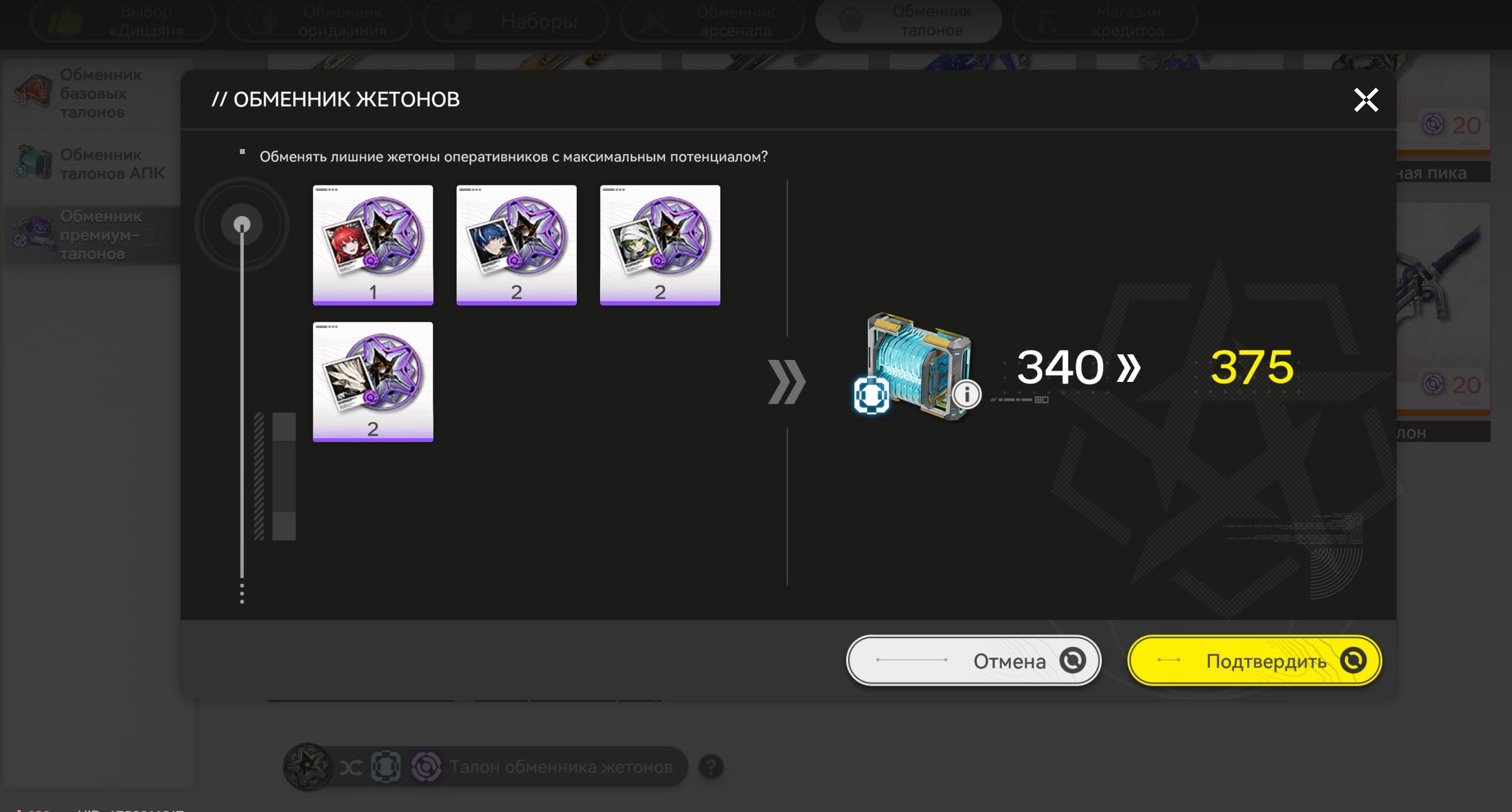Switch to the Магазин кредитов top tab
Viewport: 1512px width, 812px height.
click(1105, 21)
